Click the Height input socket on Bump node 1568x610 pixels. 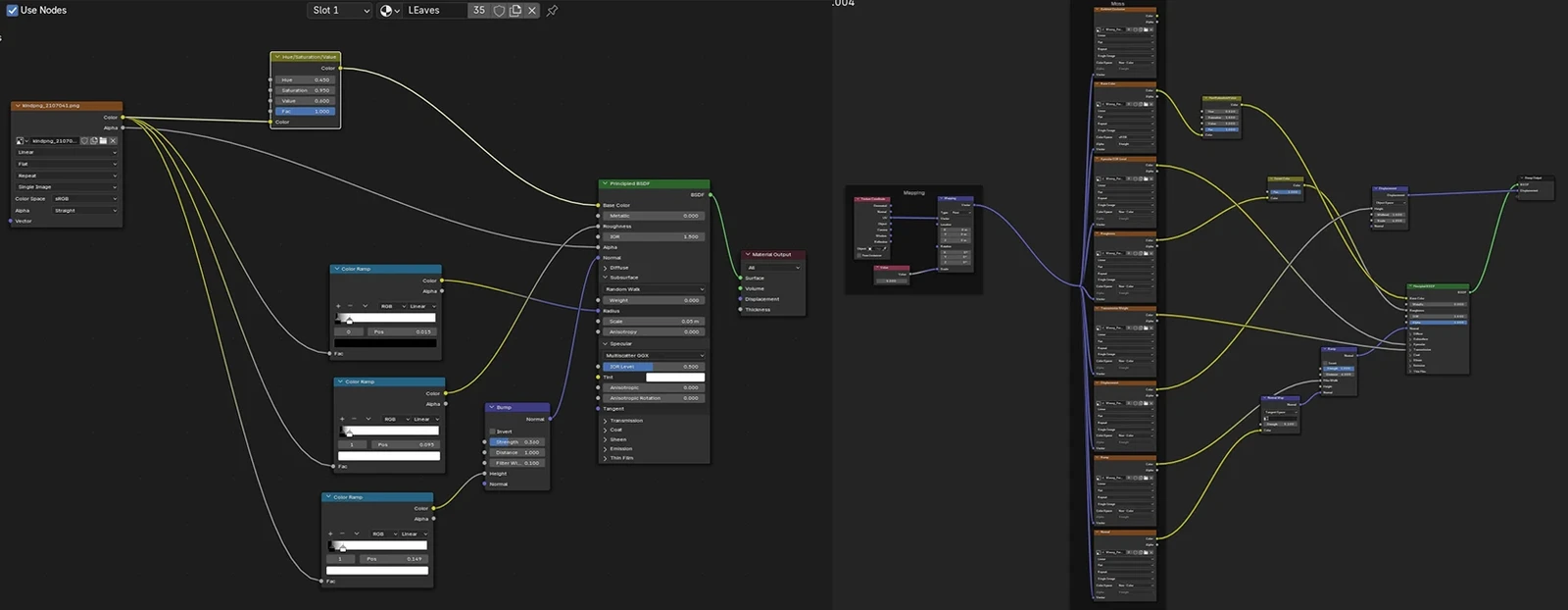pyautogui.click(x=485, y=474)
